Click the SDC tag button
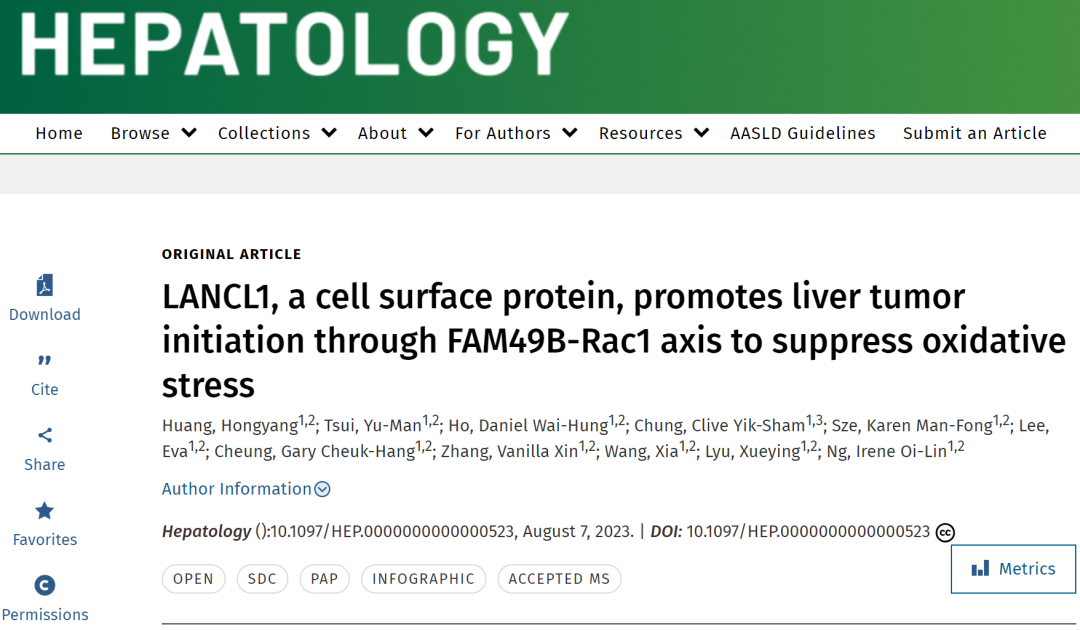Image resolution: width=1080 pixels, height=630 pixels. click(262, 579)
